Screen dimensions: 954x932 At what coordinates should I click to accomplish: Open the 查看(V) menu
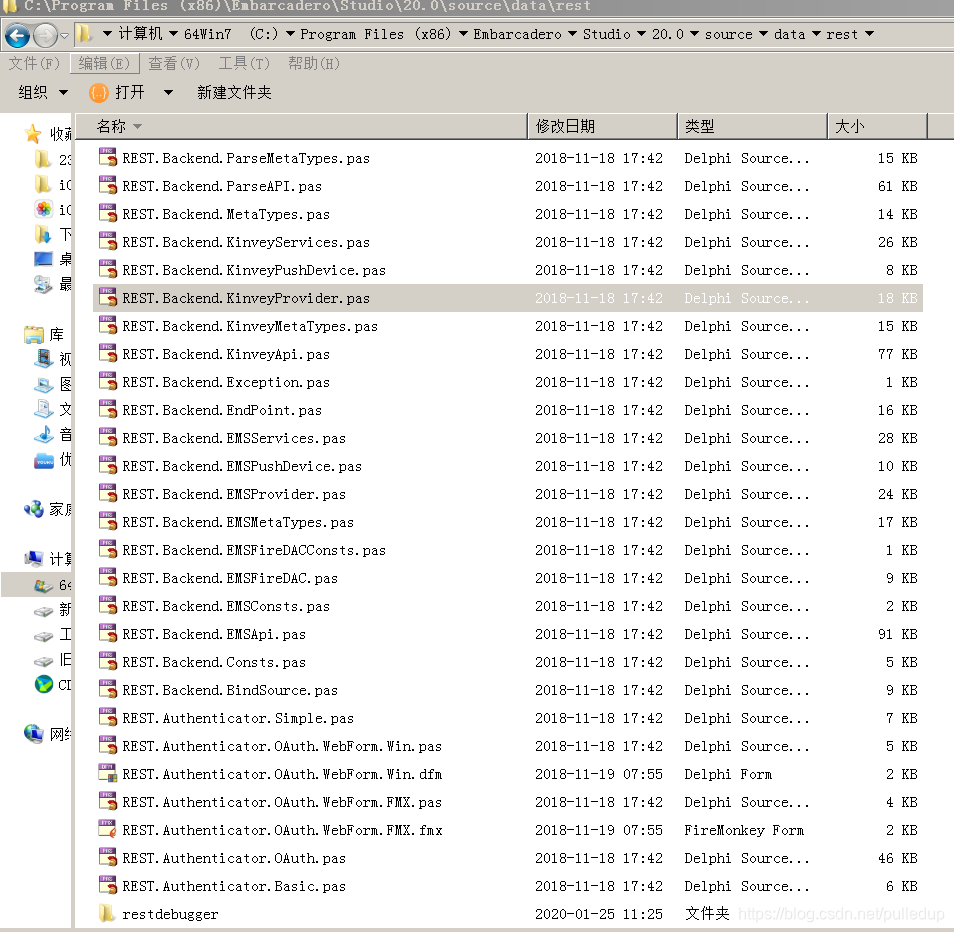(174, 63)
